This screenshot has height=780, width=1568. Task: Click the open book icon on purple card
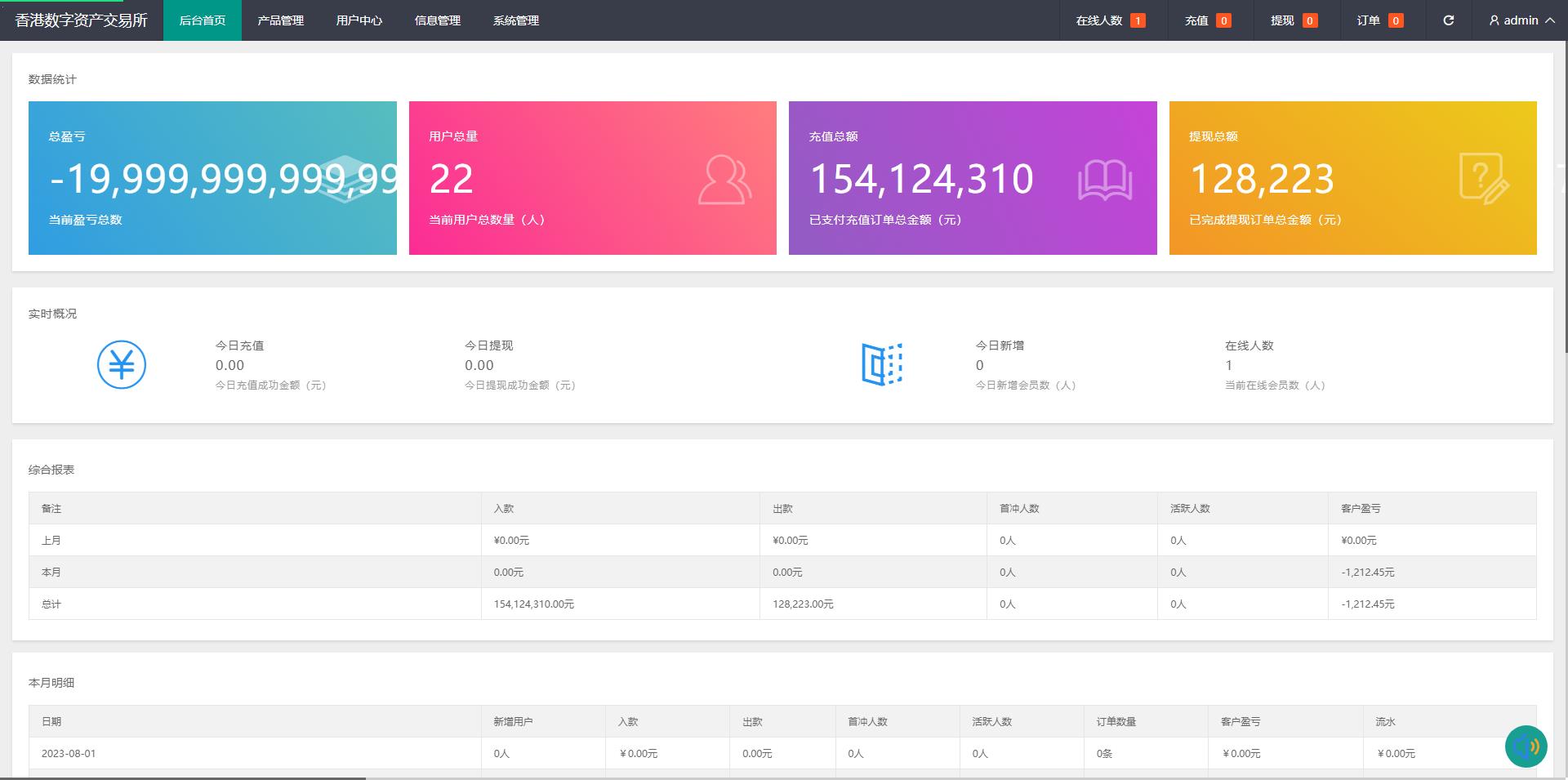1104,180
